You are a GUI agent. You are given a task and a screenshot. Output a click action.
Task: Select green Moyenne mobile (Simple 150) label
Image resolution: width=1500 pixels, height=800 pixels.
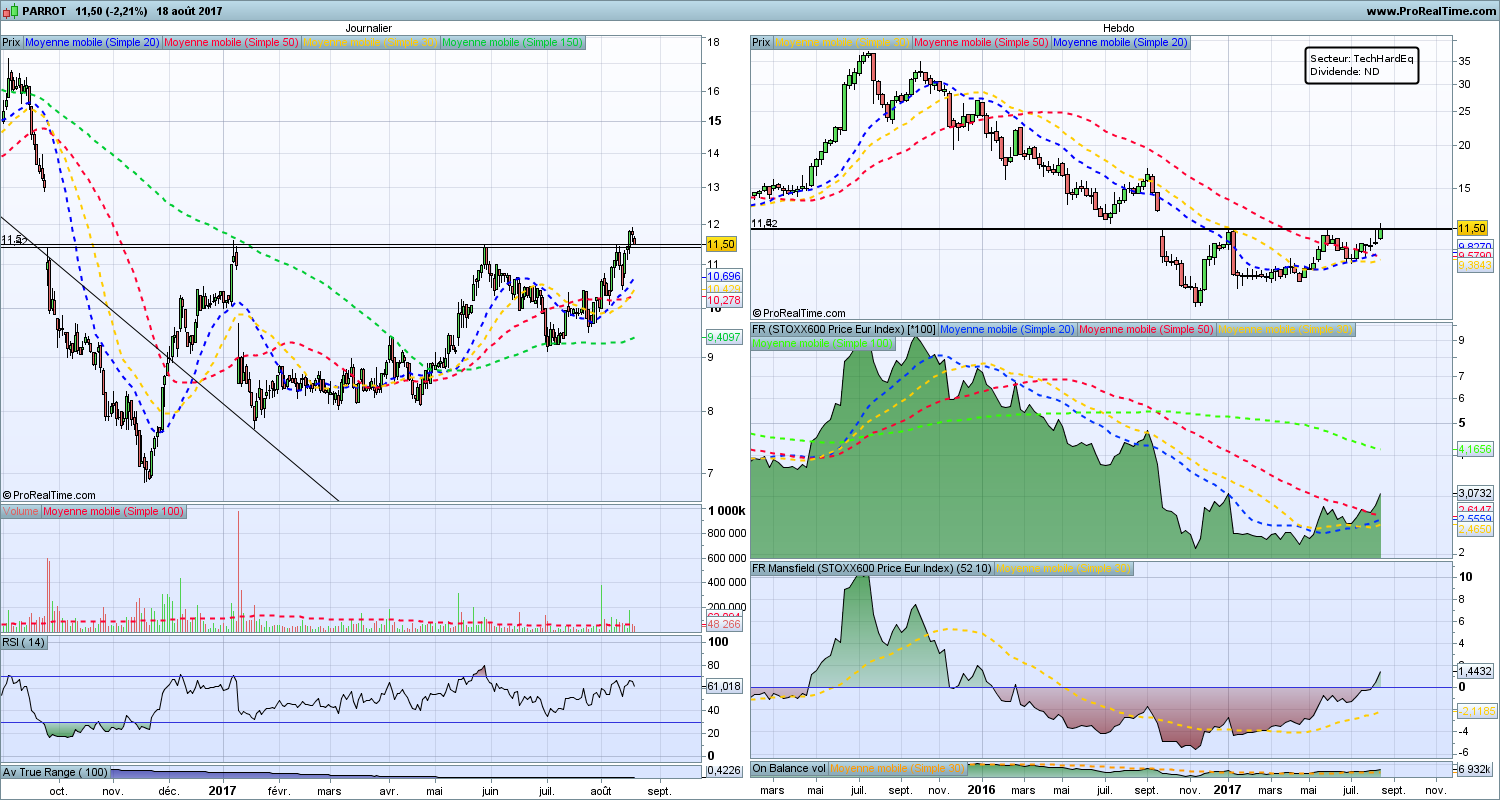click(x=512, y=43)
